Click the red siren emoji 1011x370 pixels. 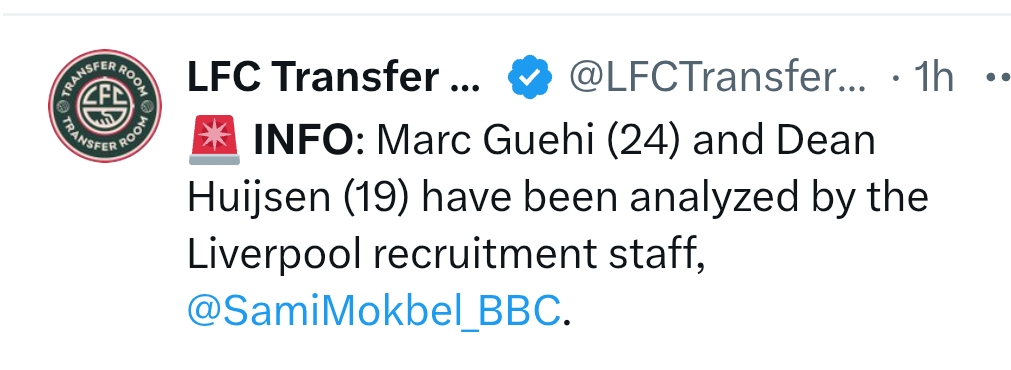(x=214, y=142)
